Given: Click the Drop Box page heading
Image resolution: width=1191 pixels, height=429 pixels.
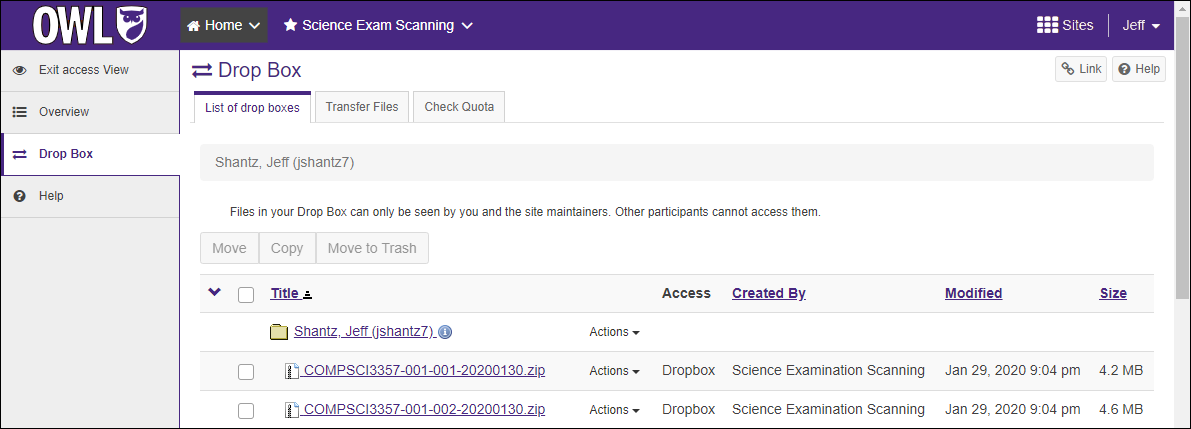Looking at the screenshot, I should [260, 71].
